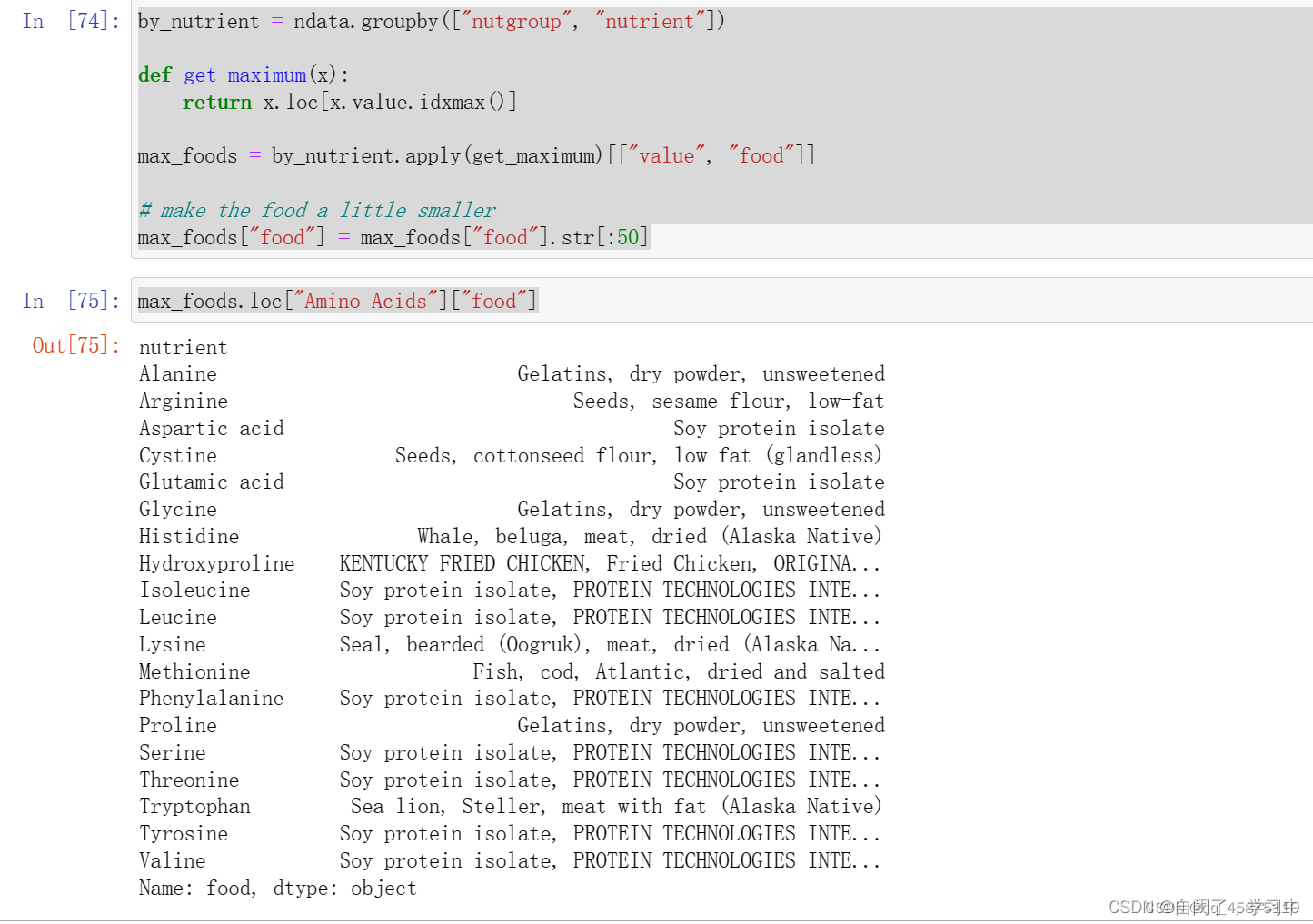1313x924 pixels.
Task: Click 'Soy protein isolate' value in Aspartic acid row
Action: tap(780, 429)
